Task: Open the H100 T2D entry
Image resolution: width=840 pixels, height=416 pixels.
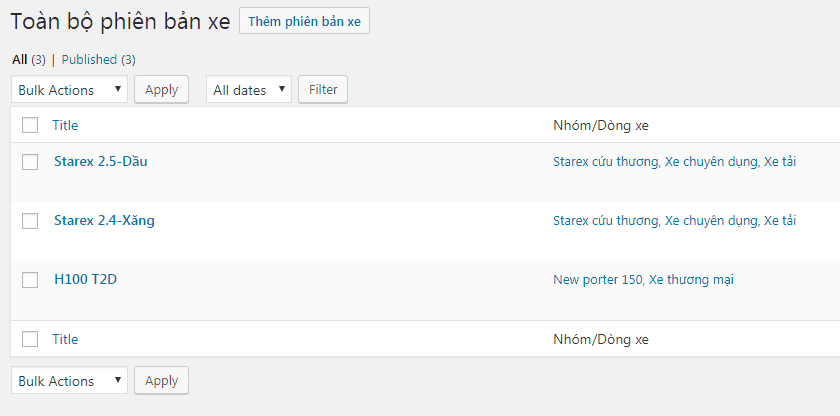Action: click(86, 279)
